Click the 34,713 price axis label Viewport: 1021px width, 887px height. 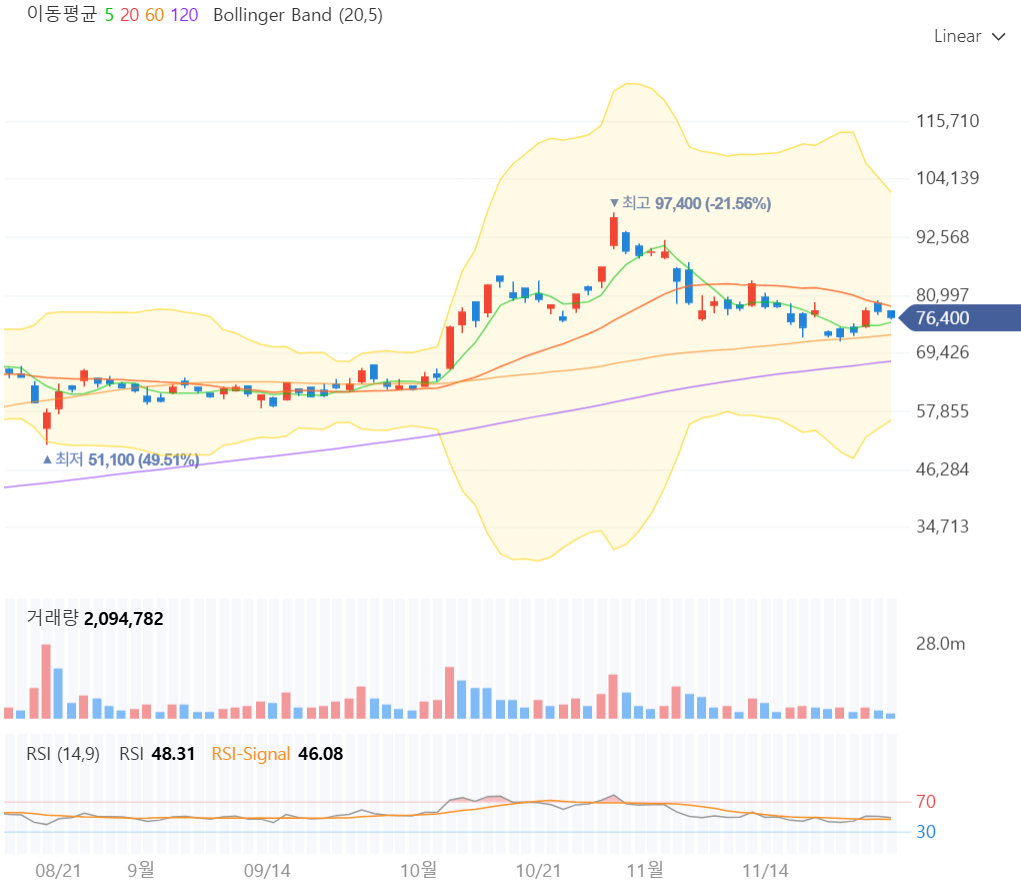(943, 527)
